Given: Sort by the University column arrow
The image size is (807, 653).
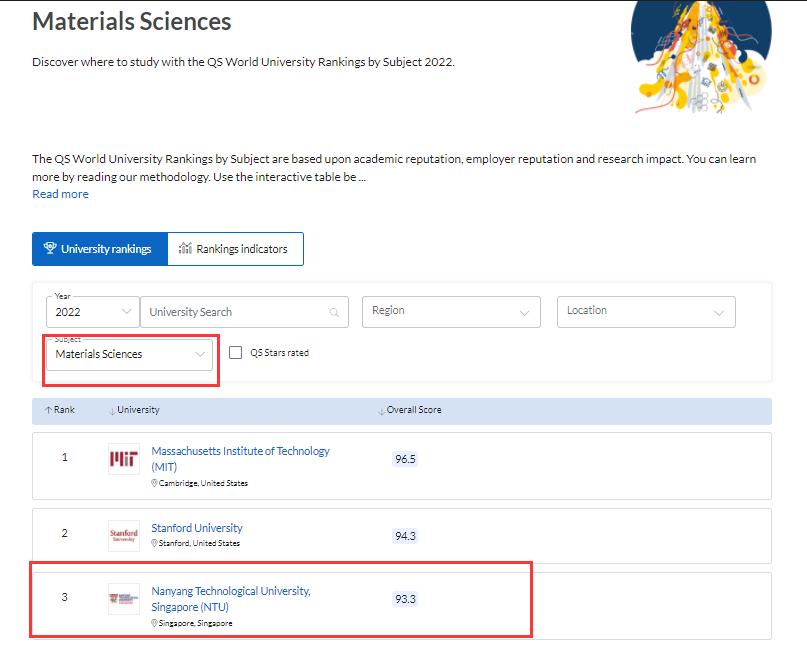Looking at the screenshot, I should [112, 410].
